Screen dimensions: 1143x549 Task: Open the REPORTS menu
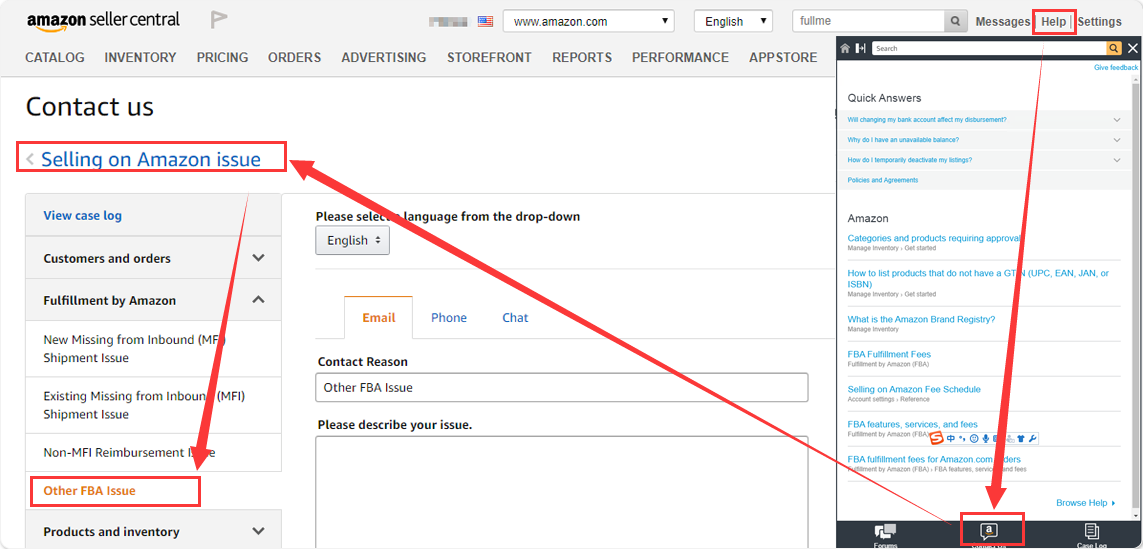582,58
